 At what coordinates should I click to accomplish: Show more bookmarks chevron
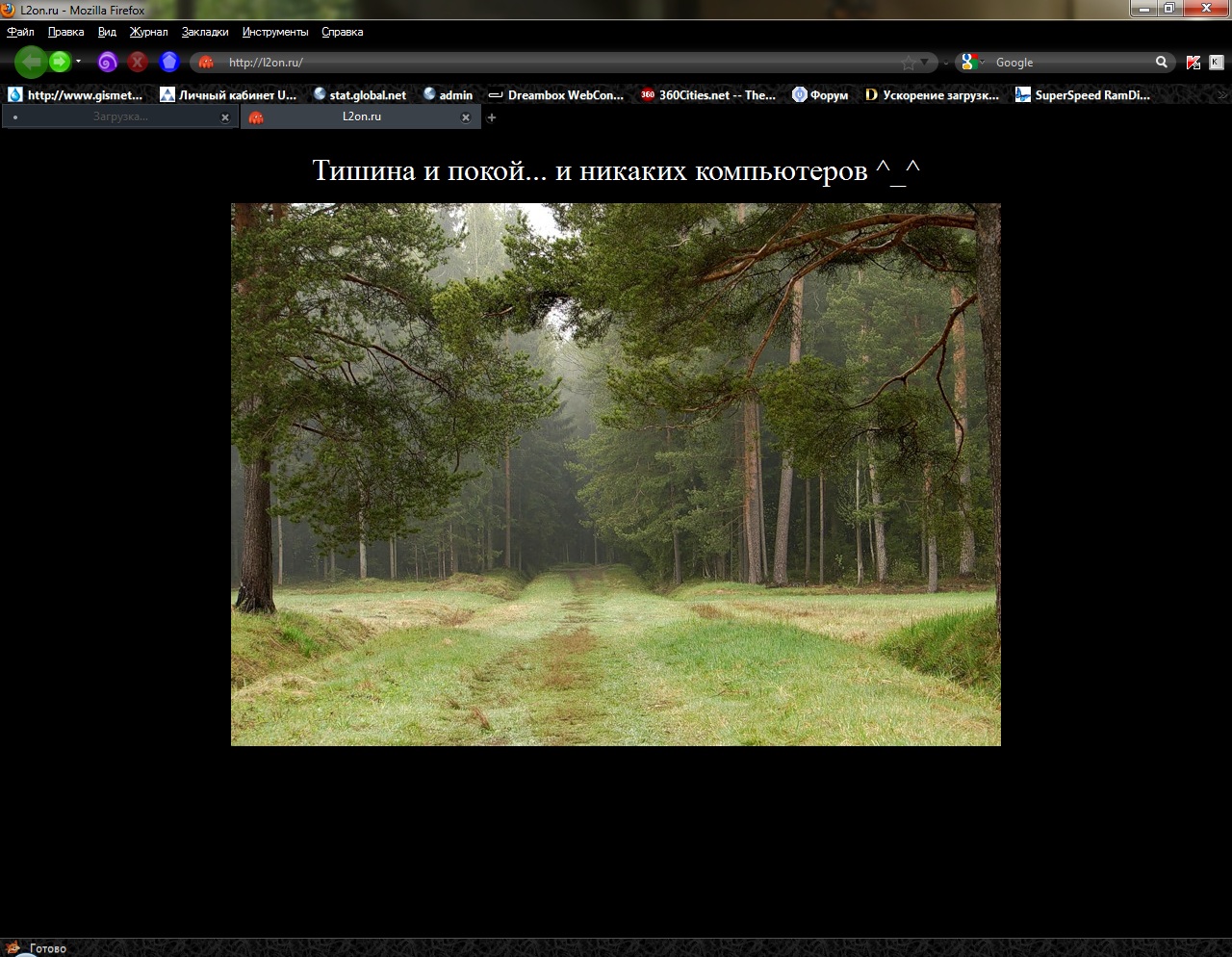pos(1222,94)
